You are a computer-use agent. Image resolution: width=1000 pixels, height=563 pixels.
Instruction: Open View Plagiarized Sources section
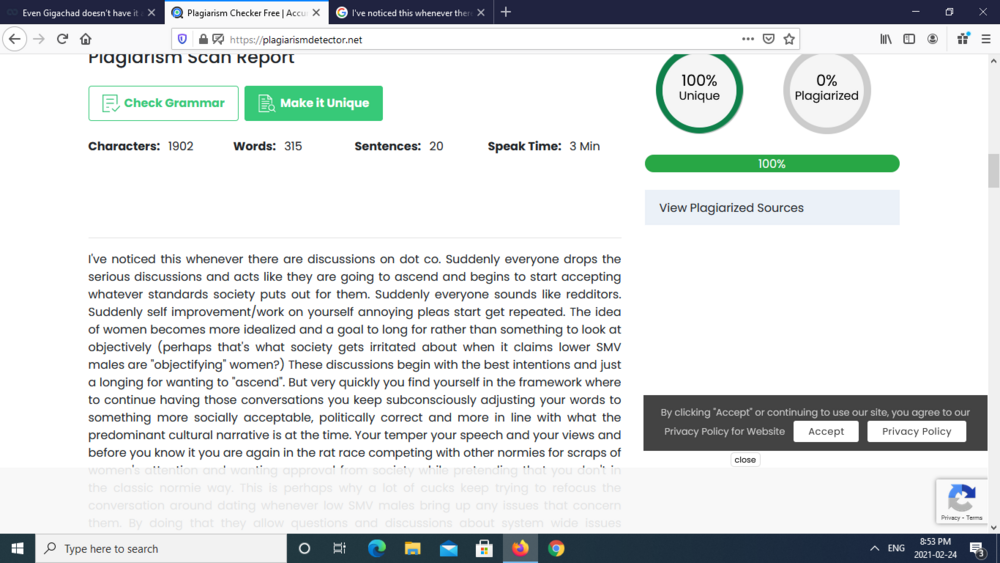pos(771,208)
